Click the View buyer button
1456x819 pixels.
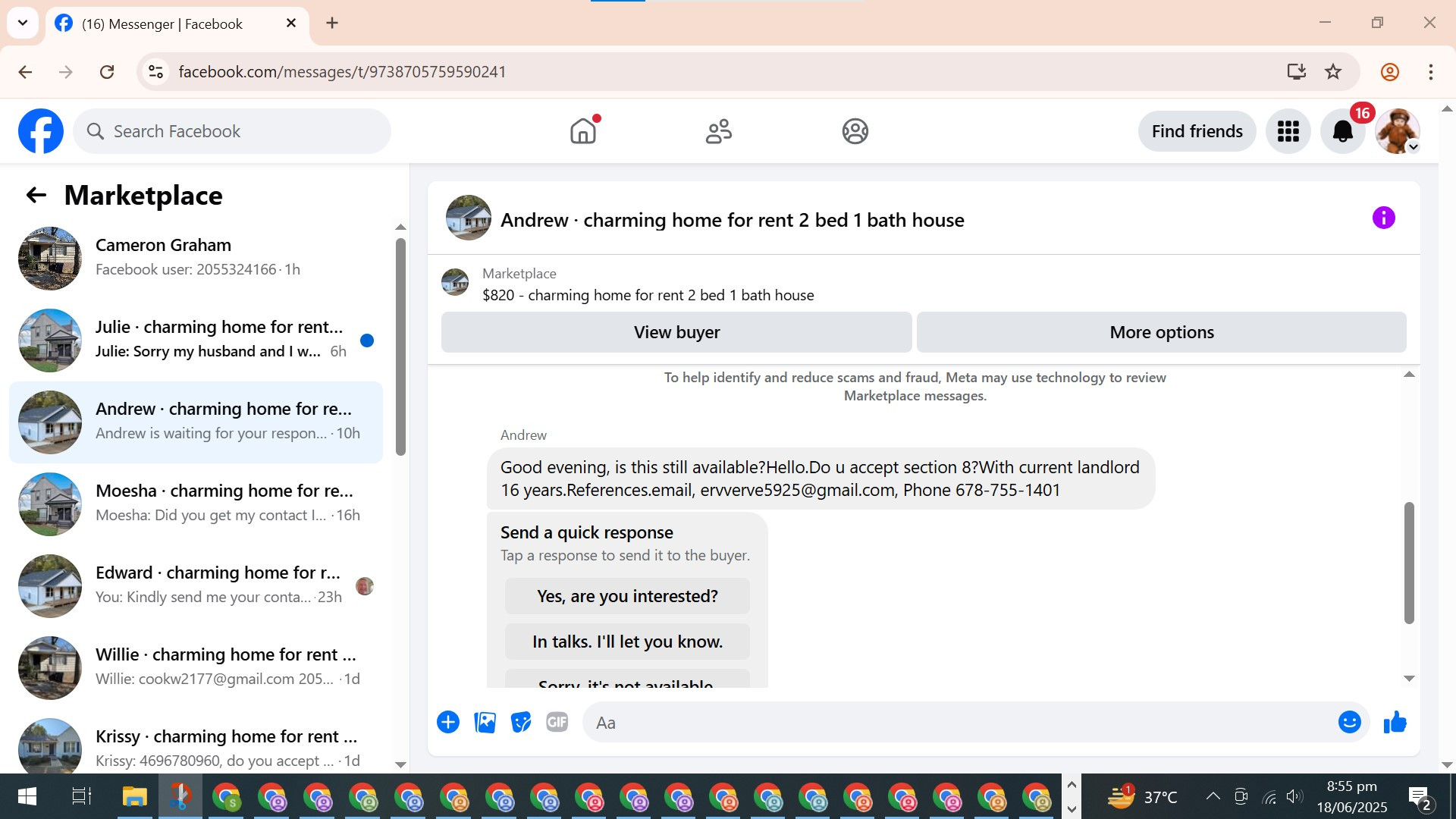tap(676, 332)
